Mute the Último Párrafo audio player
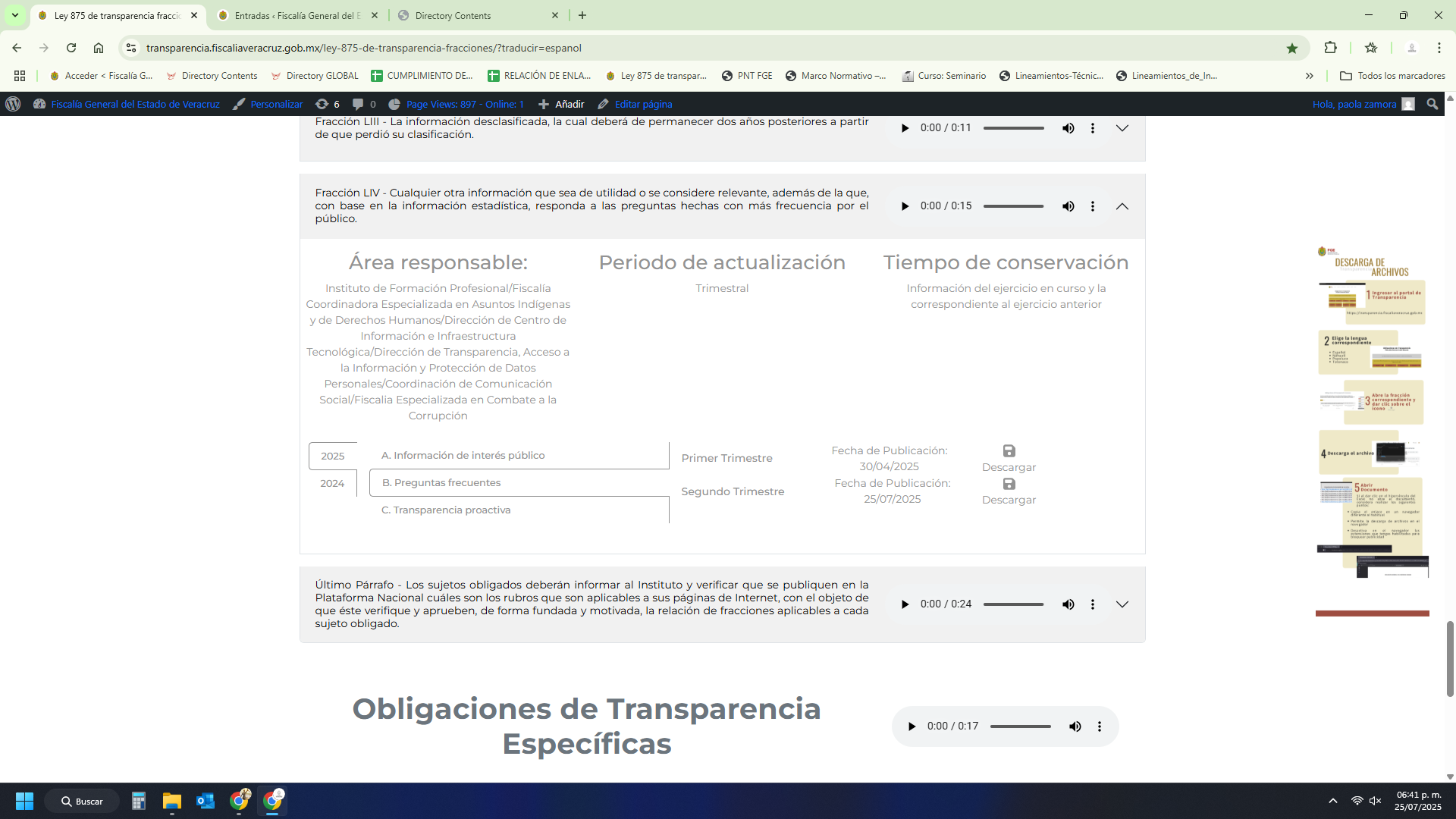 [x=1068, y=604]
